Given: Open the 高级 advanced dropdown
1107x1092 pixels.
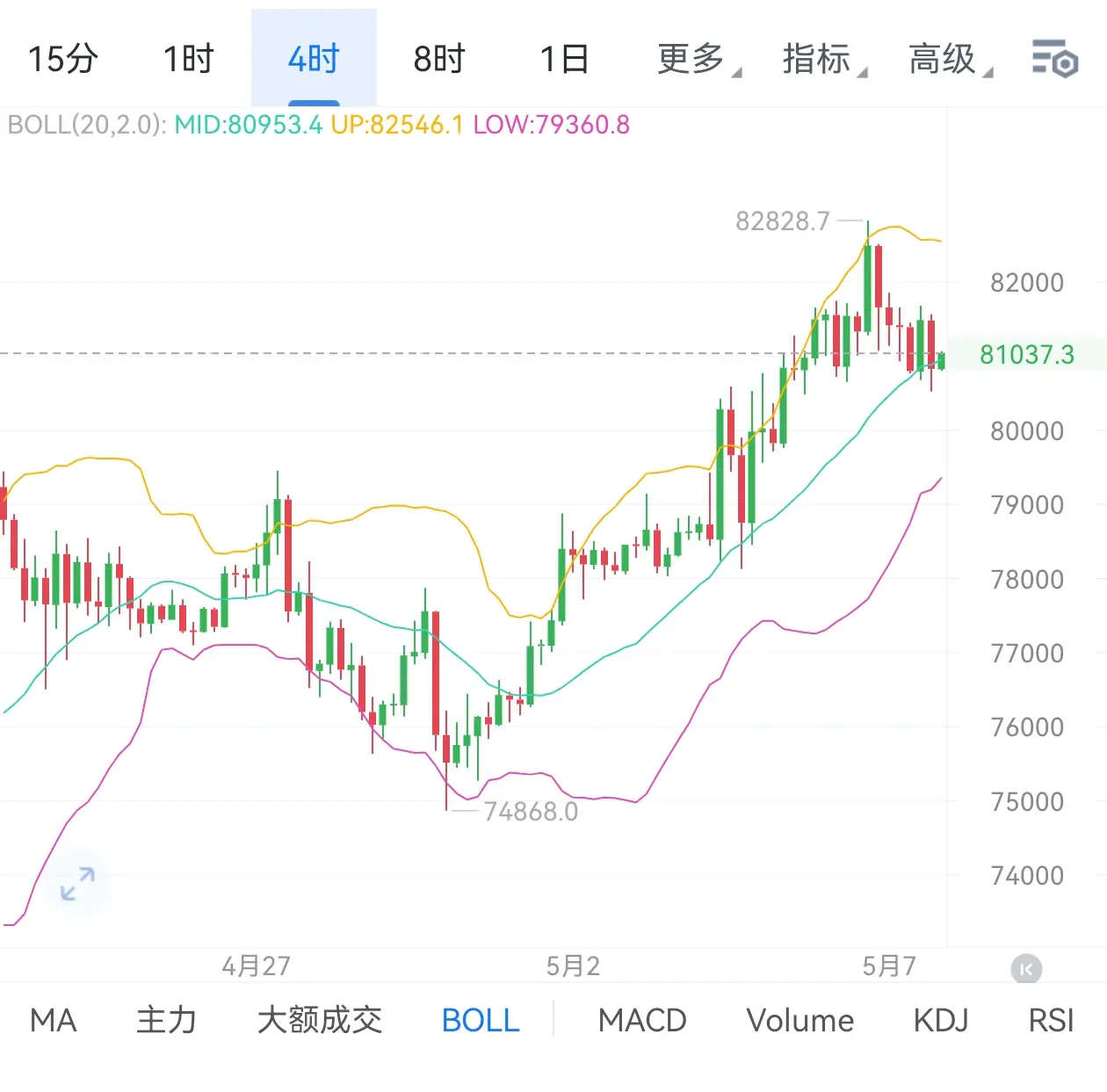Looking at the screenshot, I should [x=950, y=59].
